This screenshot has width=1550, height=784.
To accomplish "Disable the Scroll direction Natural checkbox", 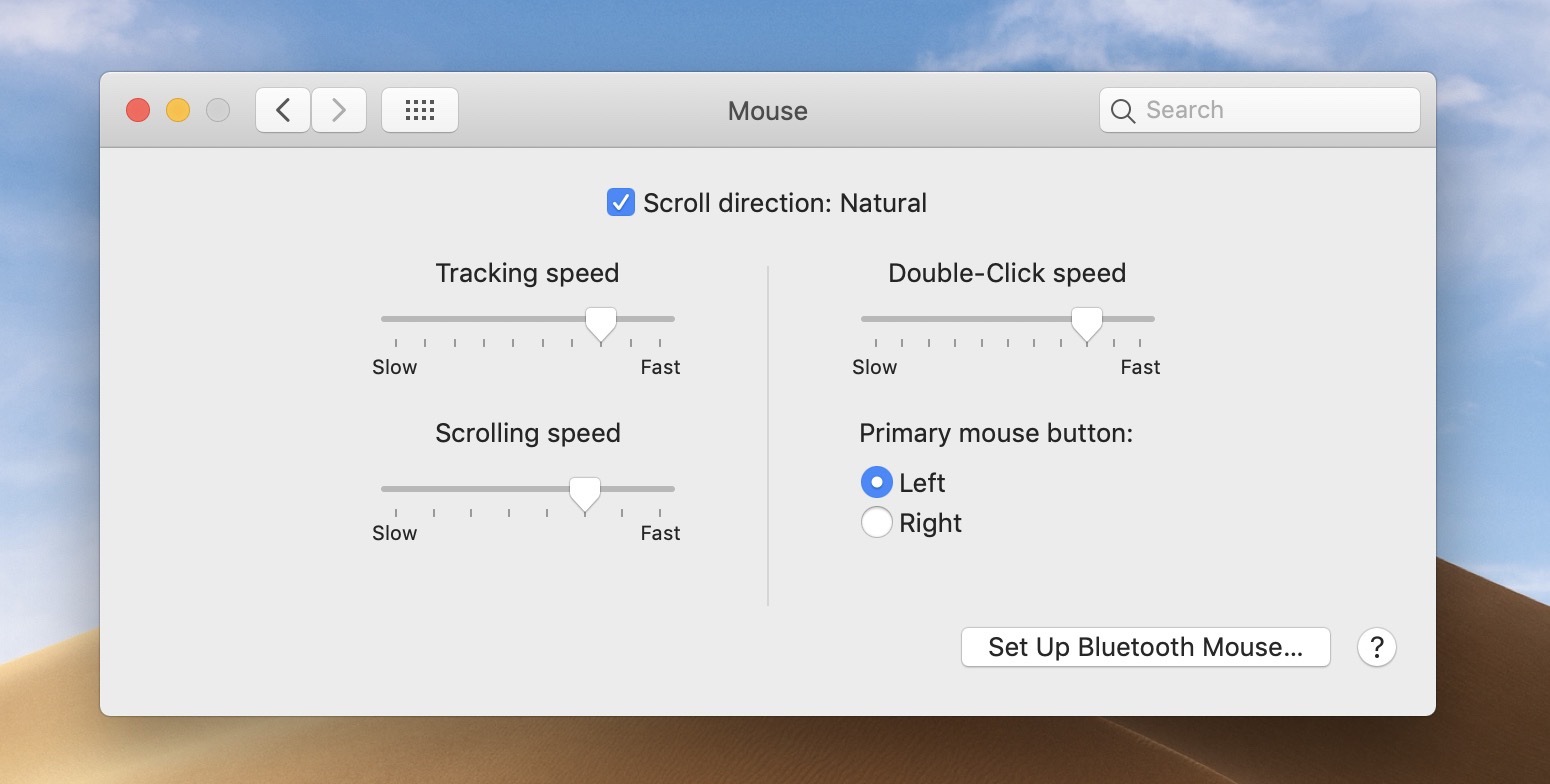I will pos(621,203).
